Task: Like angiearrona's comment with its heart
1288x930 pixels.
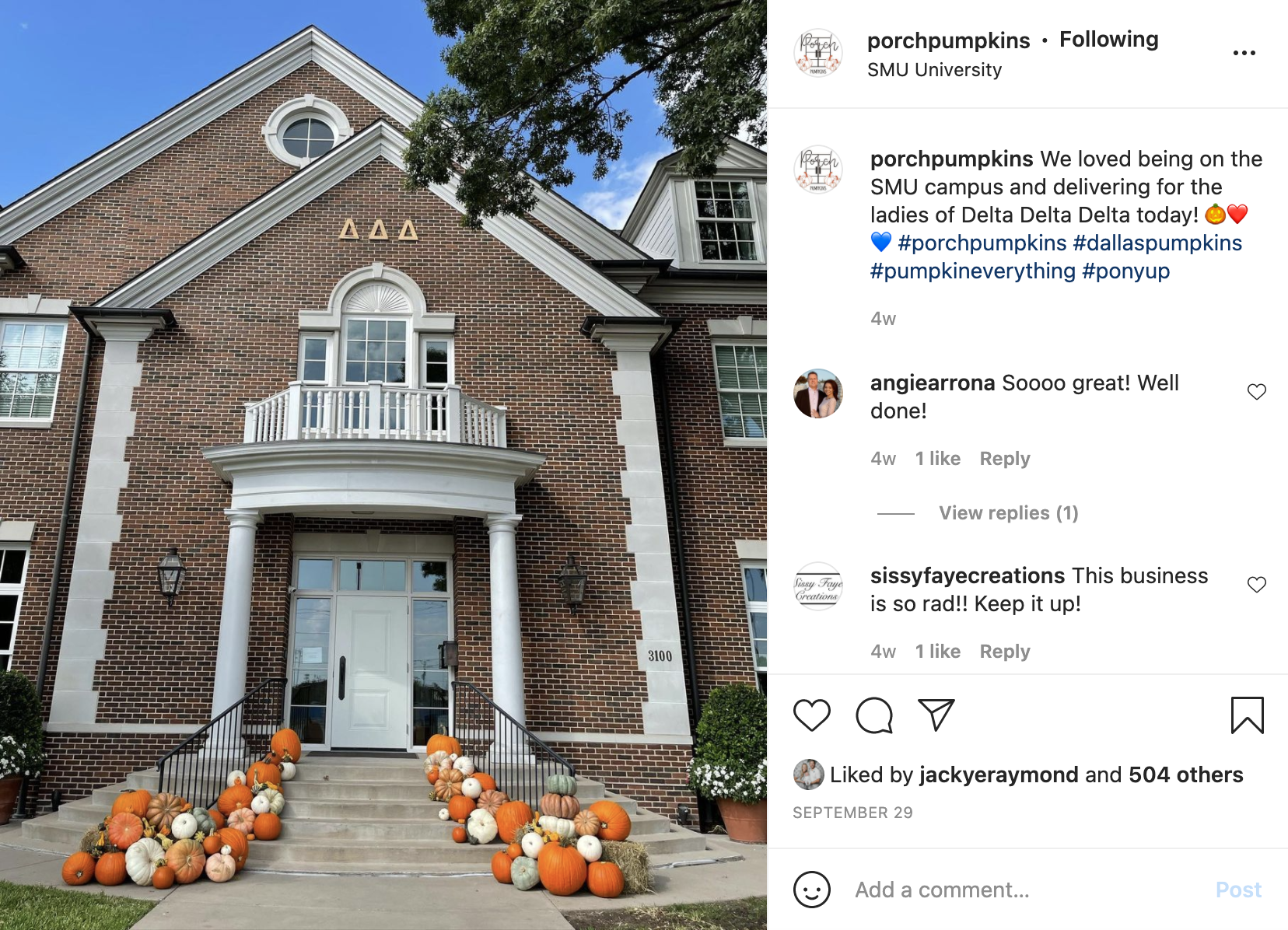Action: [1257, 392]
